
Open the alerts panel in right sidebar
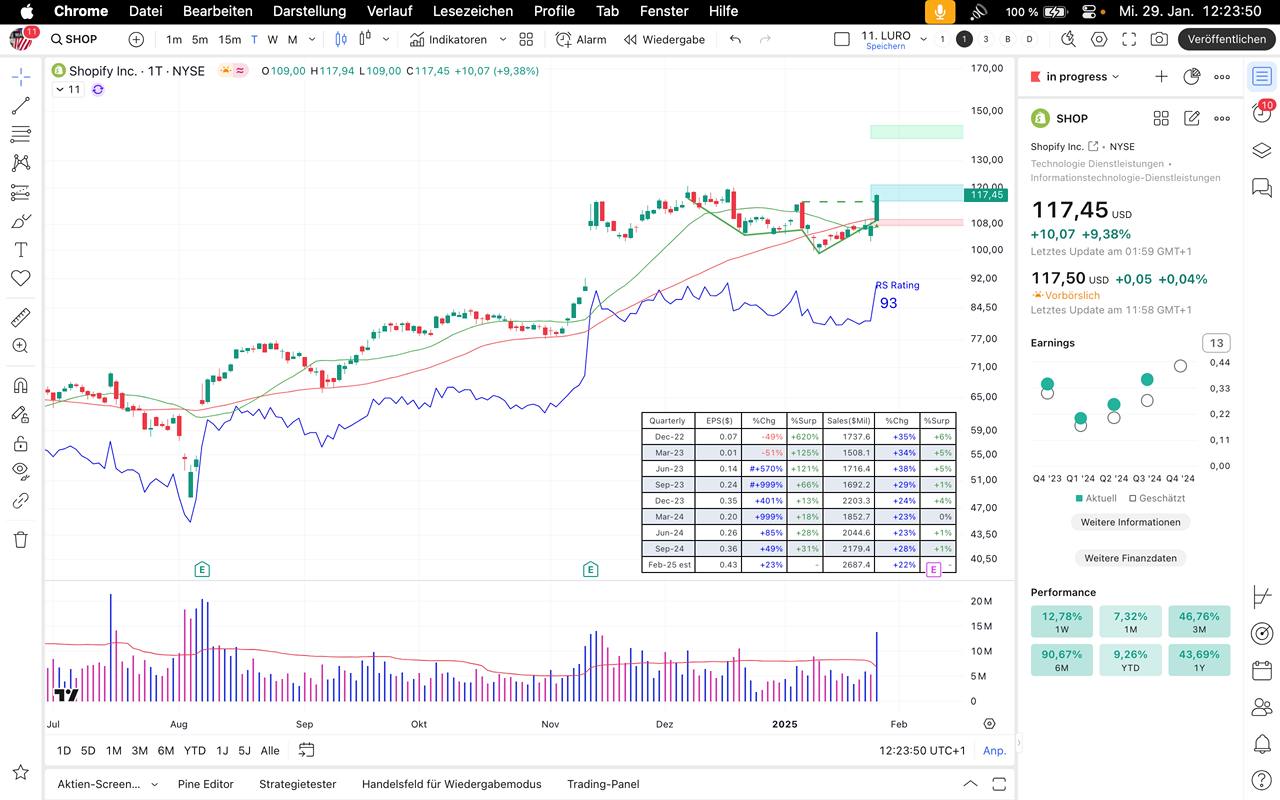click(x=1262, y=114)
